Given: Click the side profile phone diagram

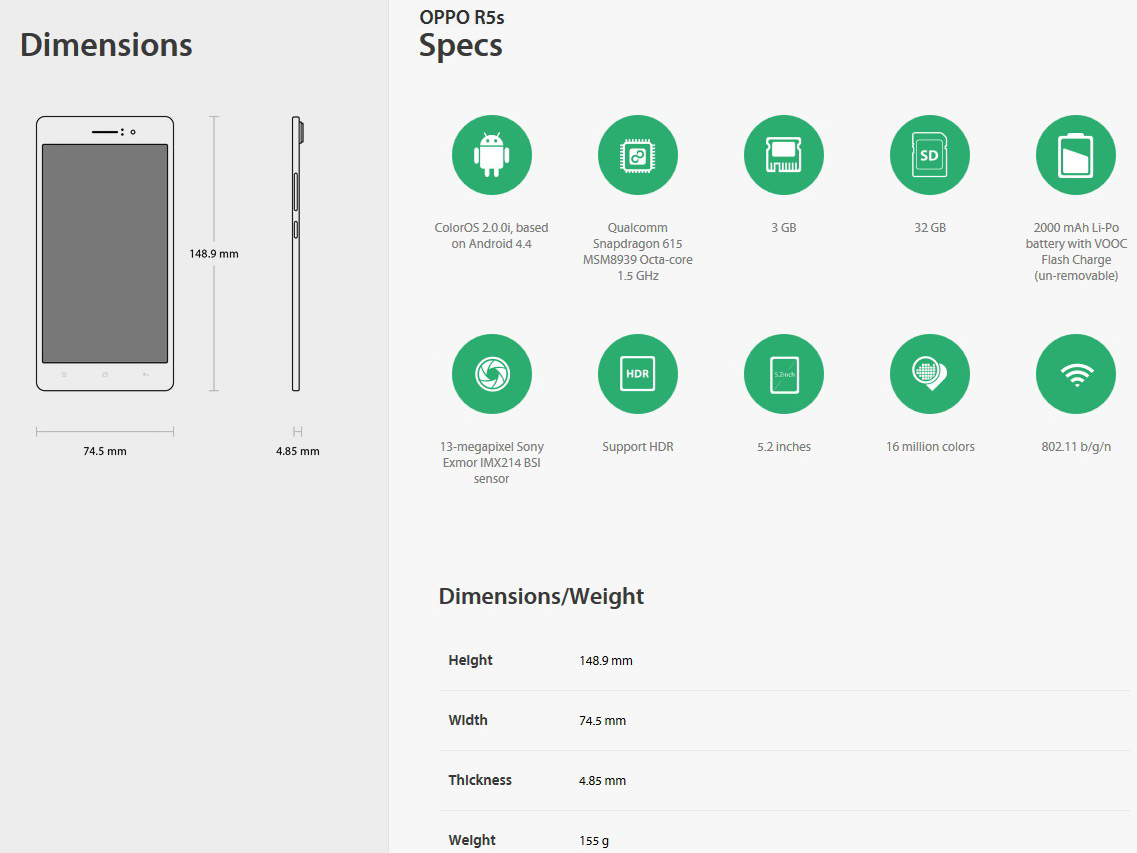Looking at the screenshot, I should tap(297, 254).
